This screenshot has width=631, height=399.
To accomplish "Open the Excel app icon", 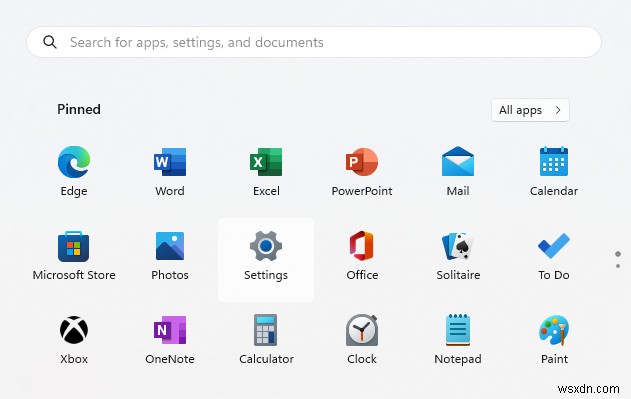I will (x=266, y=162).
